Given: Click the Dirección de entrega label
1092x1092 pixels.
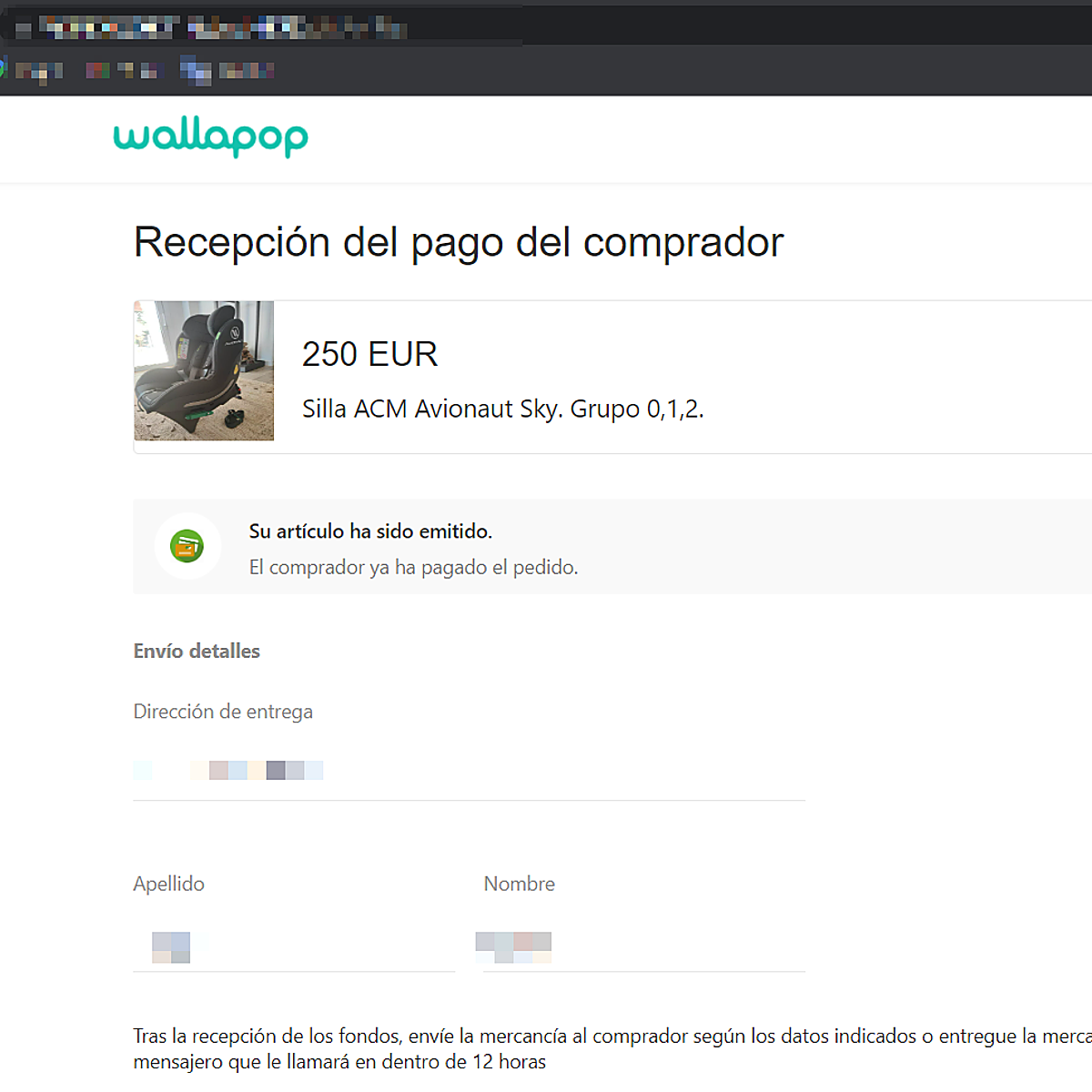Looking at the screenshot, I should [223, 711].
